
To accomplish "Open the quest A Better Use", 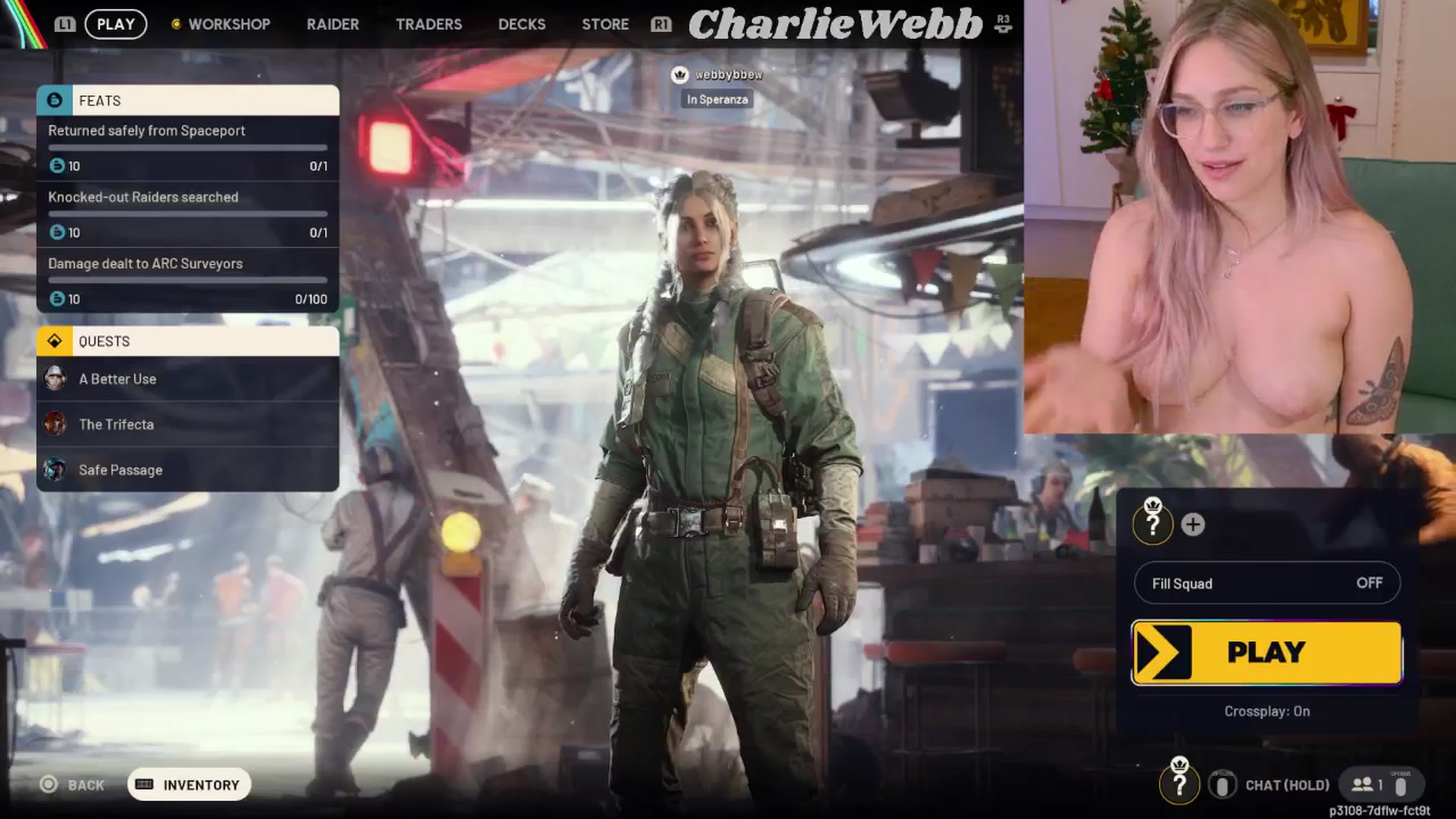I will click(188, 378).
